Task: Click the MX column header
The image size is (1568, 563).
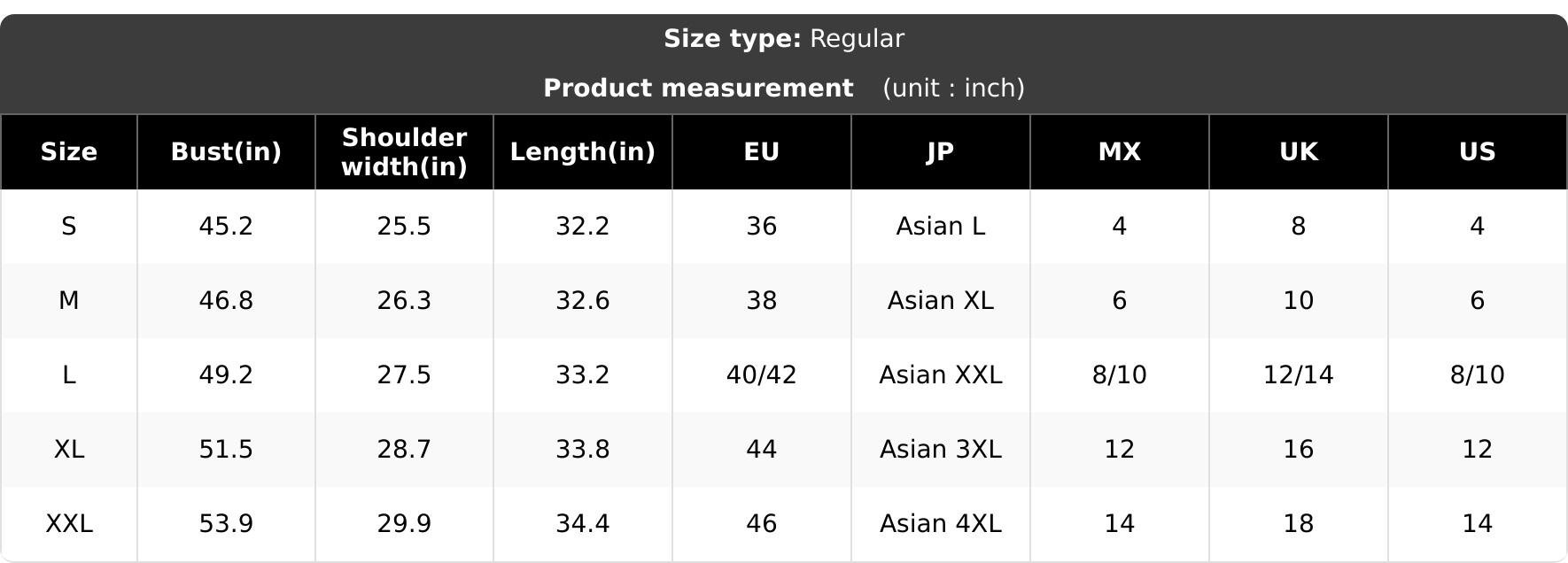Action: click(x=1120, y=152)
